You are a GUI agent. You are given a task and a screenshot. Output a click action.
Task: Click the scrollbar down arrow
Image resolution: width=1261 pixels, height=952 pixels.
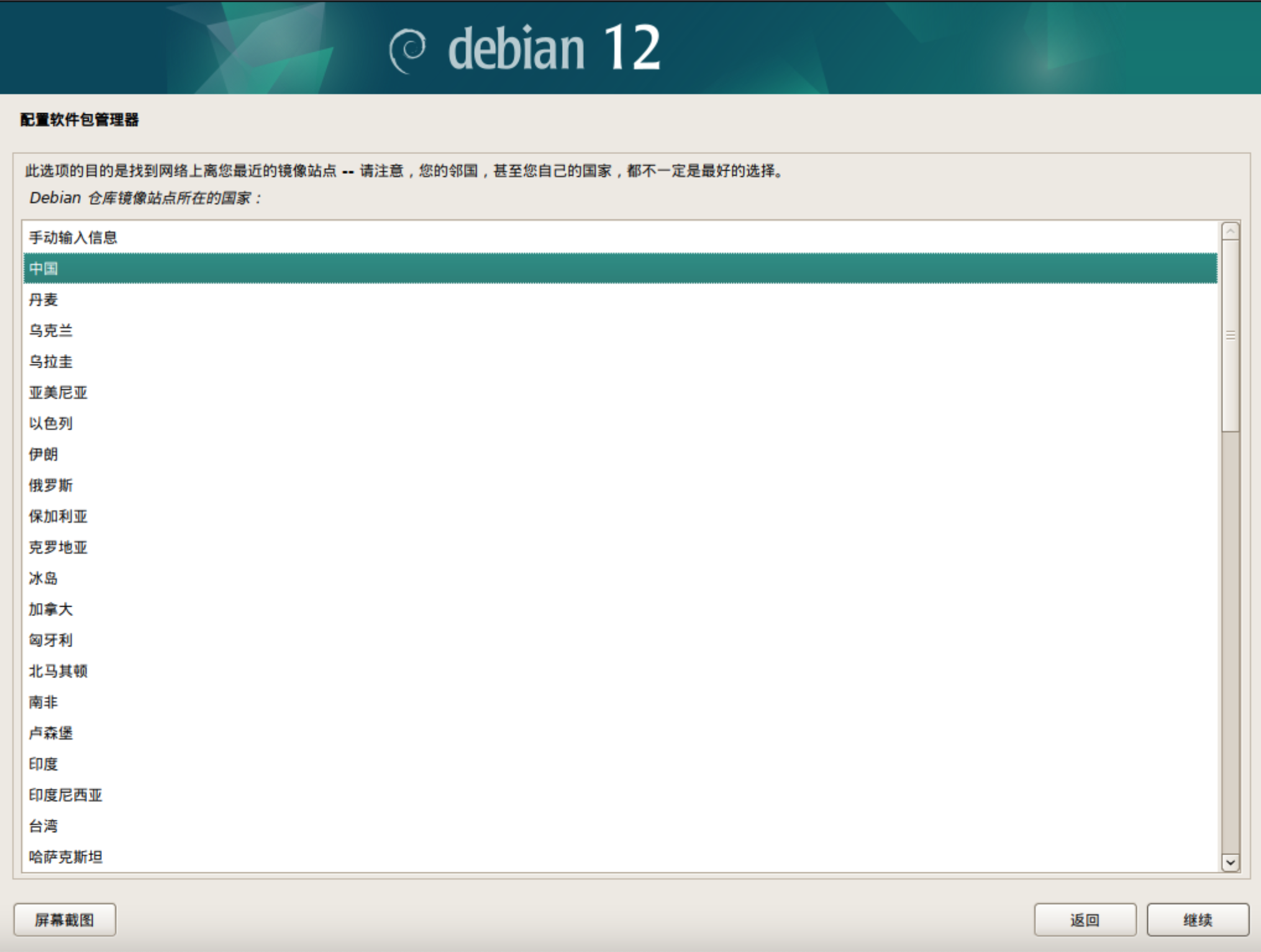[1230, 863]
